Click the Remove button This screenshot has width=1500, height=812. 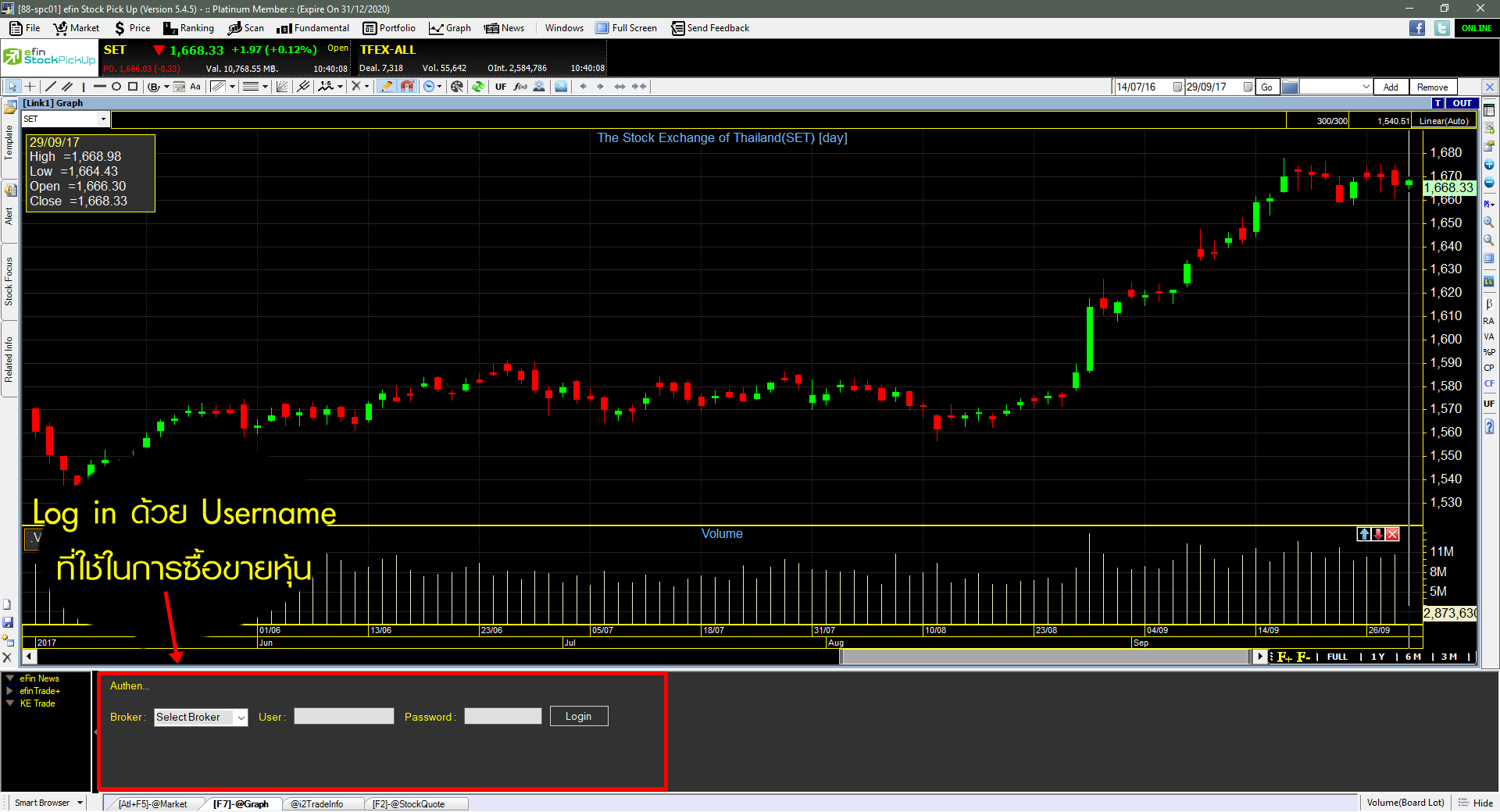[x=1432, y=87]
